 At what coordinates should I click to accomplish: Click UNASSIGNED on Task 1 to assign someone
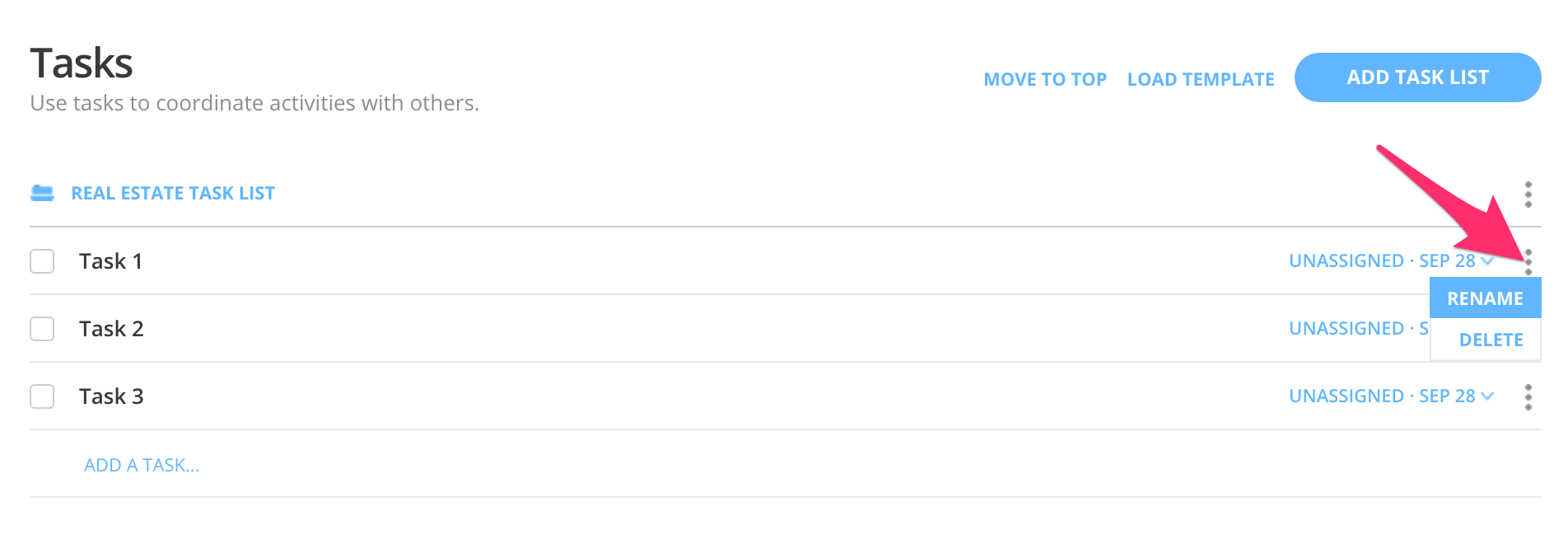(x=1344, y=260)
